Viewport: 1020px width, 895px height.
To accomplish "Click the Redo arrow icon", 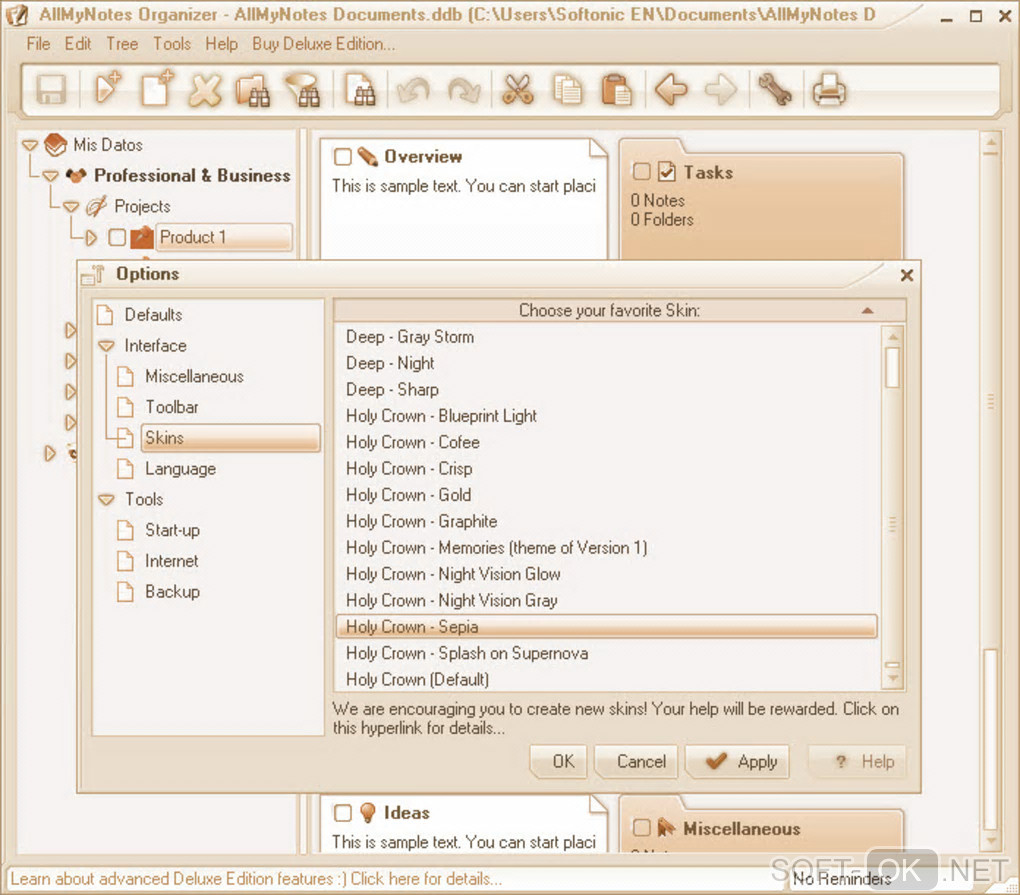I will (464, 90).
